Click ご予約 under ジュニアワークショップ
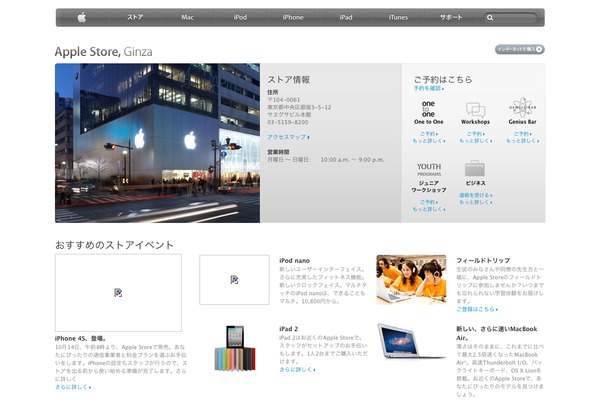The width and height of the screenshot is (610, 400). click(429, 202)
